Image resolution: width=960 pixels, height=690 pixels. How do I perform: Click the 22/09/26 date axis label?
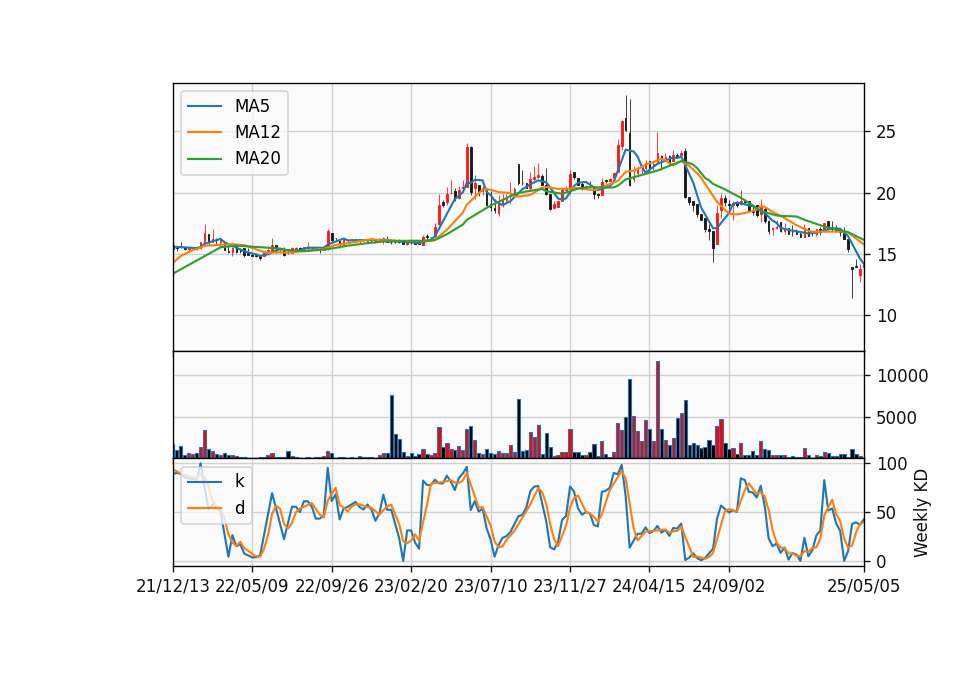[332, 586]
